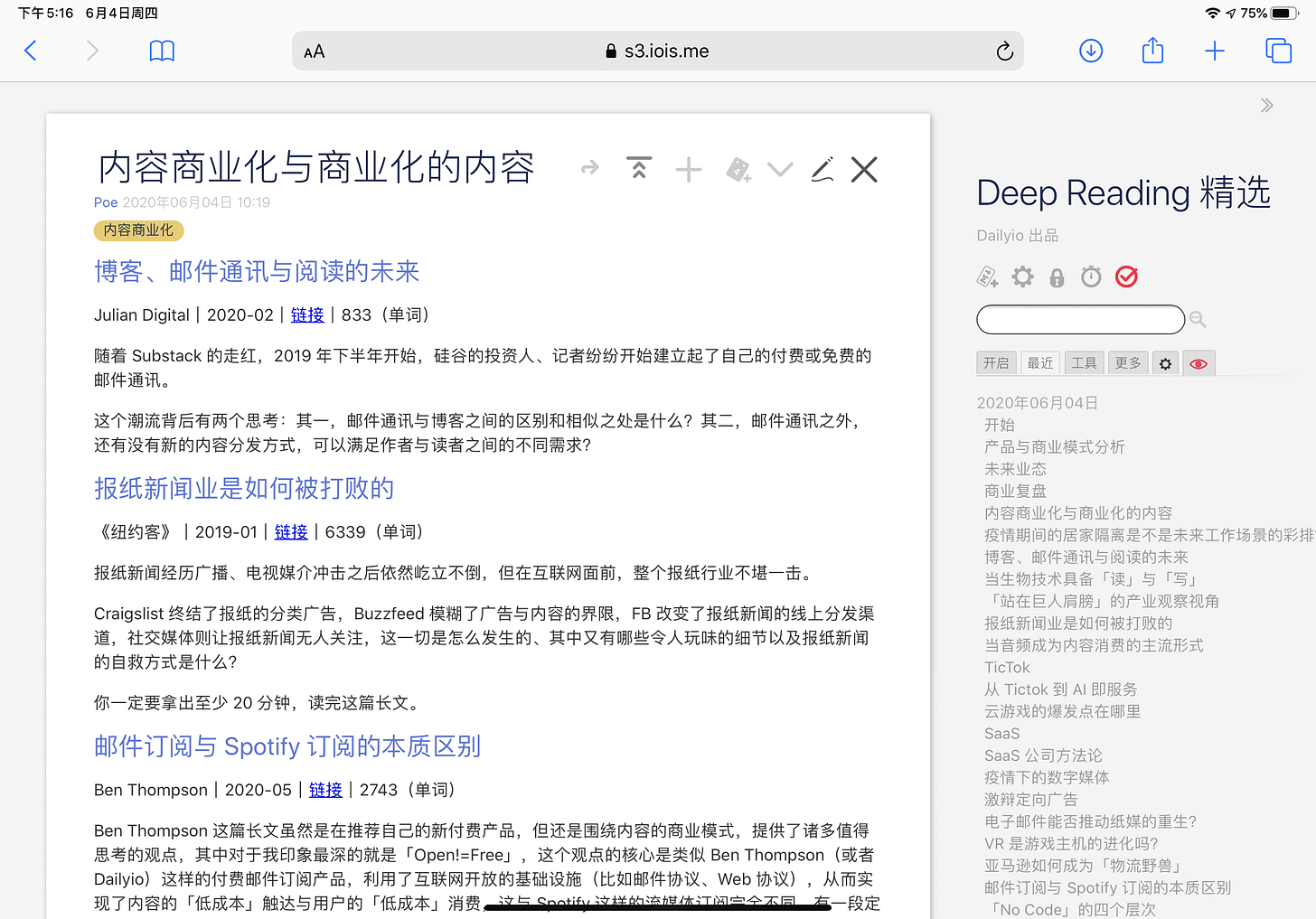Viewport: 1316px width, 919px height.
Task: Open sidebar entry 电子邮件能否推动纸媒的重生?
Action: tap(1090, 821)
